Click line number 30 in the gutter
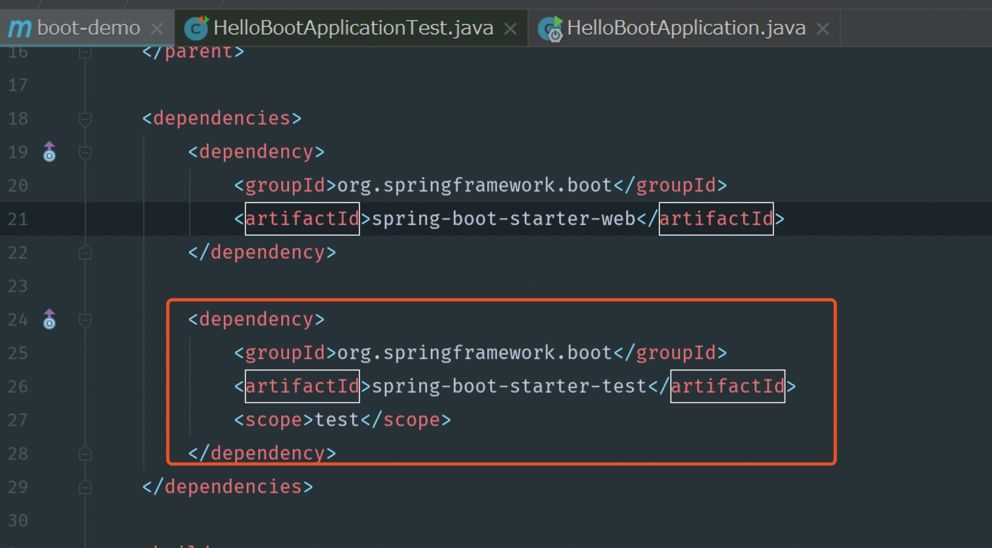Viewport: 992px width, 548px height. click(18, 521)
